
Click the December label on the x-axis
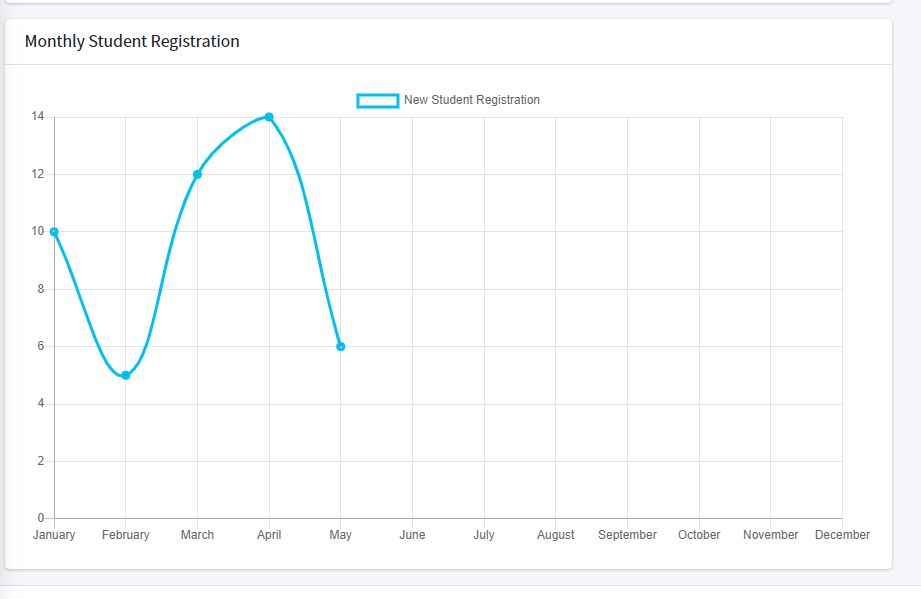[x=842, y=535]
